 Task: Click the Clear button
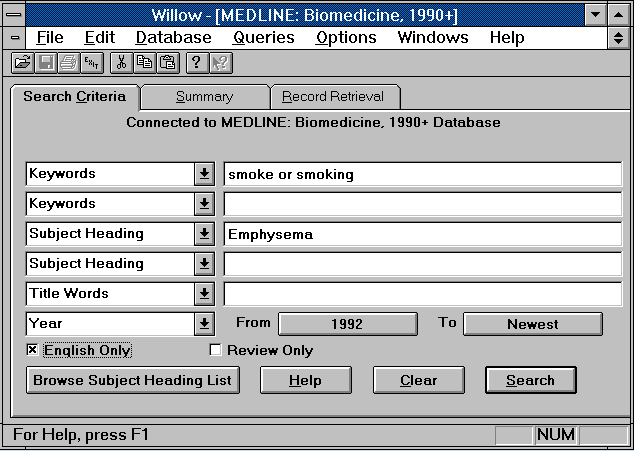tap(418, 380)
